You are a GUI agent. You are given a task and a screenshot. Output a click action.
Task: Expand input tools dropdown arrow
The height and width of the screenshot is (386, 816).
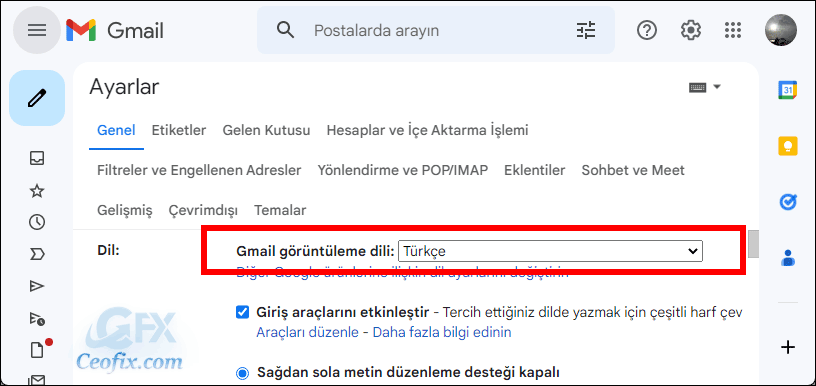pos(717,87)
